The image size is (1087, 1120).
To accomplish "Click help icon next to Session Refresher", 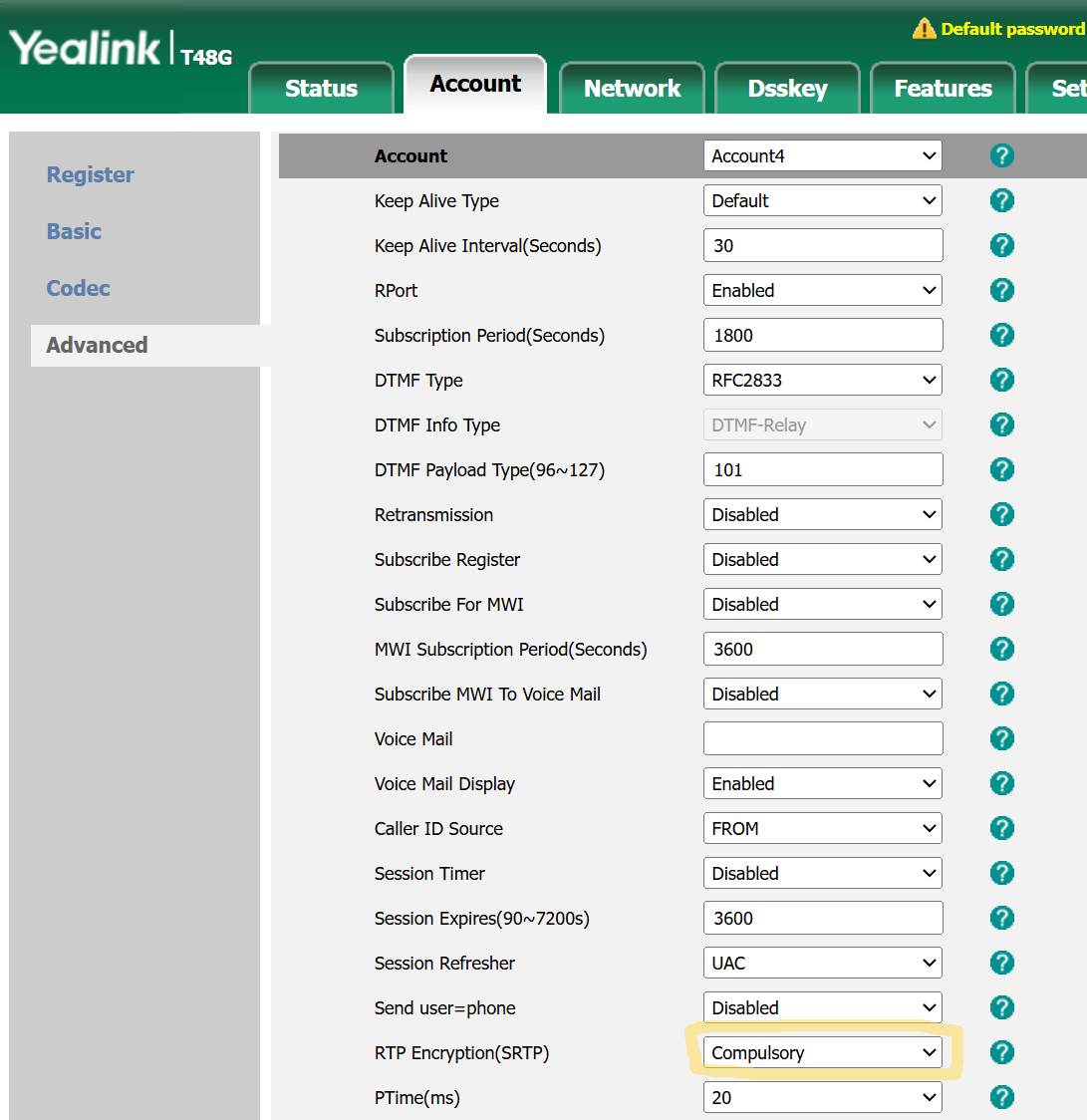I will (1001, 963).
